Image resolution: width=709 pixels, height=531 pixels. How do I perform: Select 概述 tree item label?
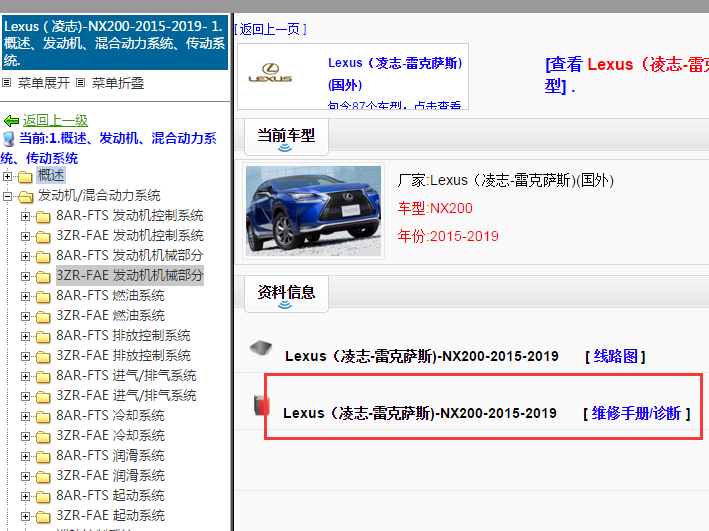click(x=51, y=175)
